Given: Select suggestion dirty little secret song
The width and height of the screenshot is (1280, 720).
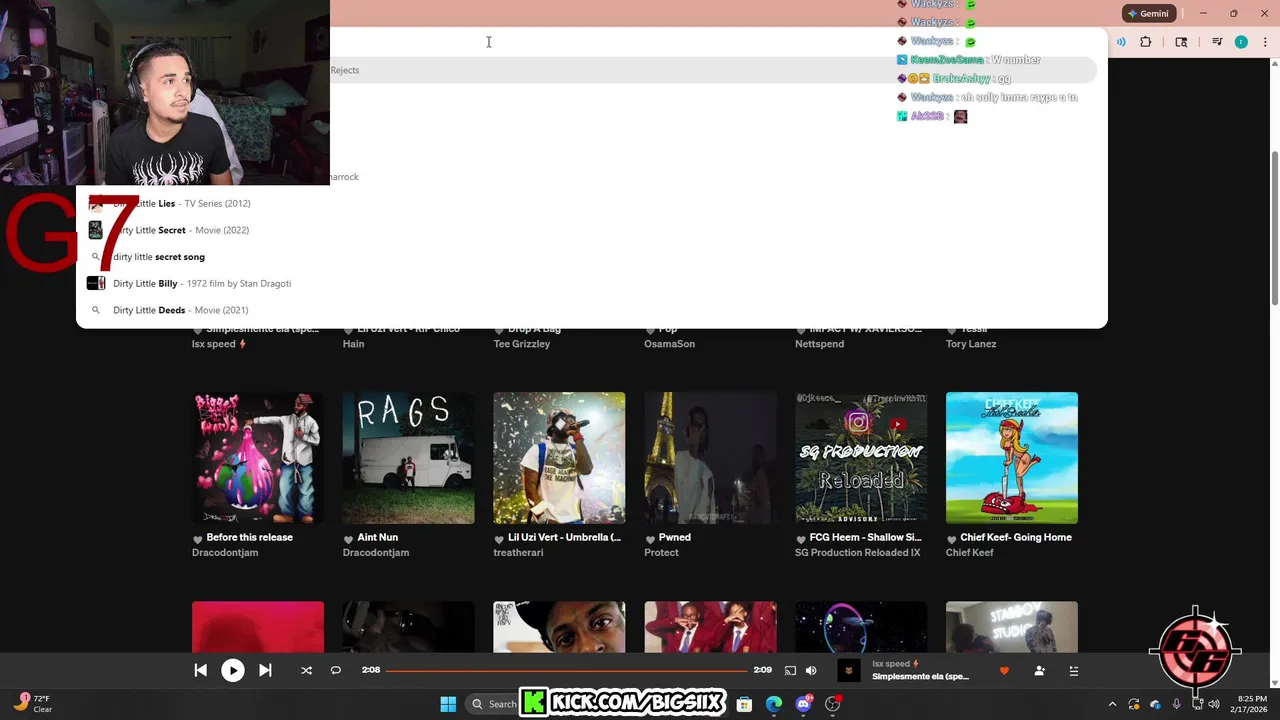Looking at the screenshot, I should [x=159, y=257].
